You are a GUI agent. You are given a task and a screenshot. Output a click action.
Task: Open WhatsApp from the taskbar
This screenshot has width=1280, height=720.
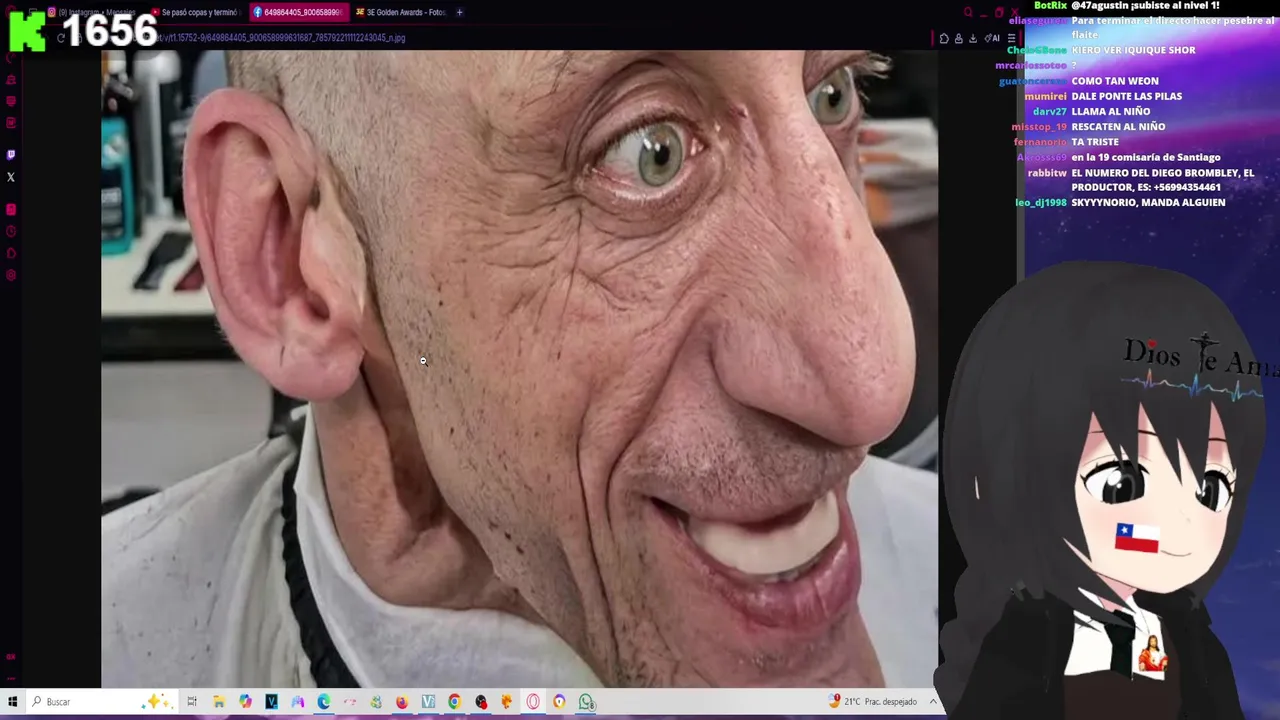tap(587, 702)
